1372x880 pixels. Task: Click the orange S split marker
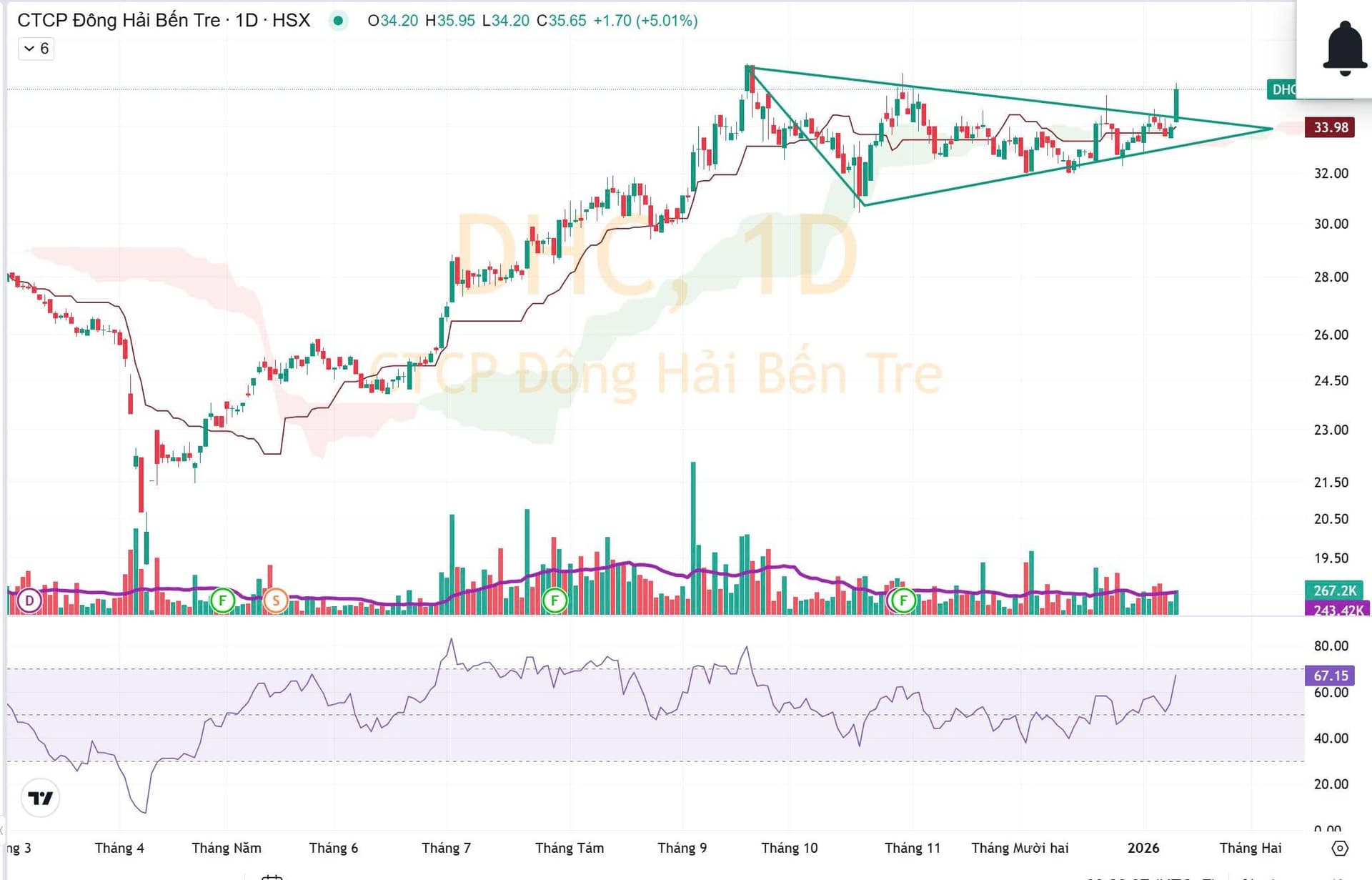coord(276,600)
